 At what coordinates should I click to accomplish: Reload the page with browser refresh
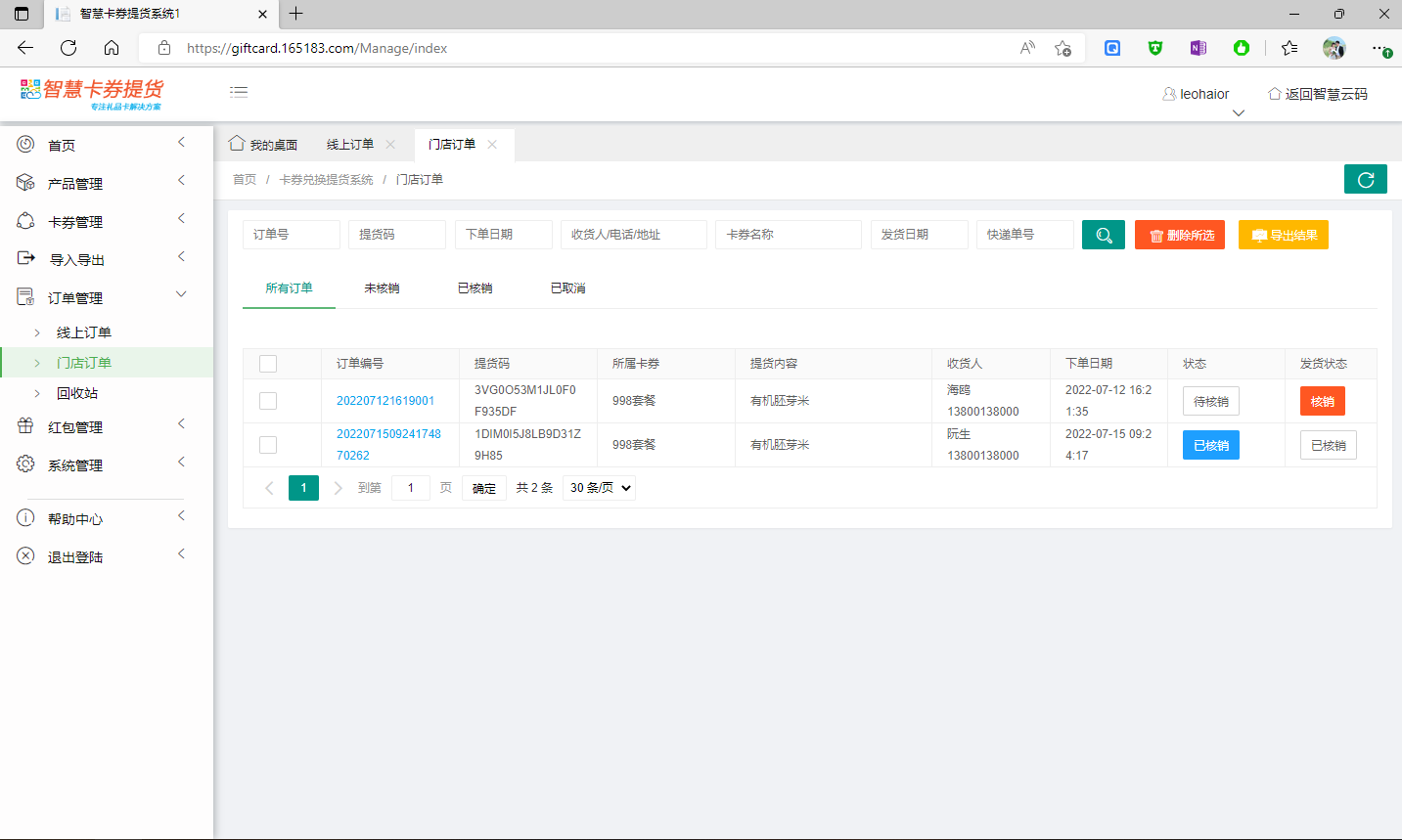coord(68,48)
